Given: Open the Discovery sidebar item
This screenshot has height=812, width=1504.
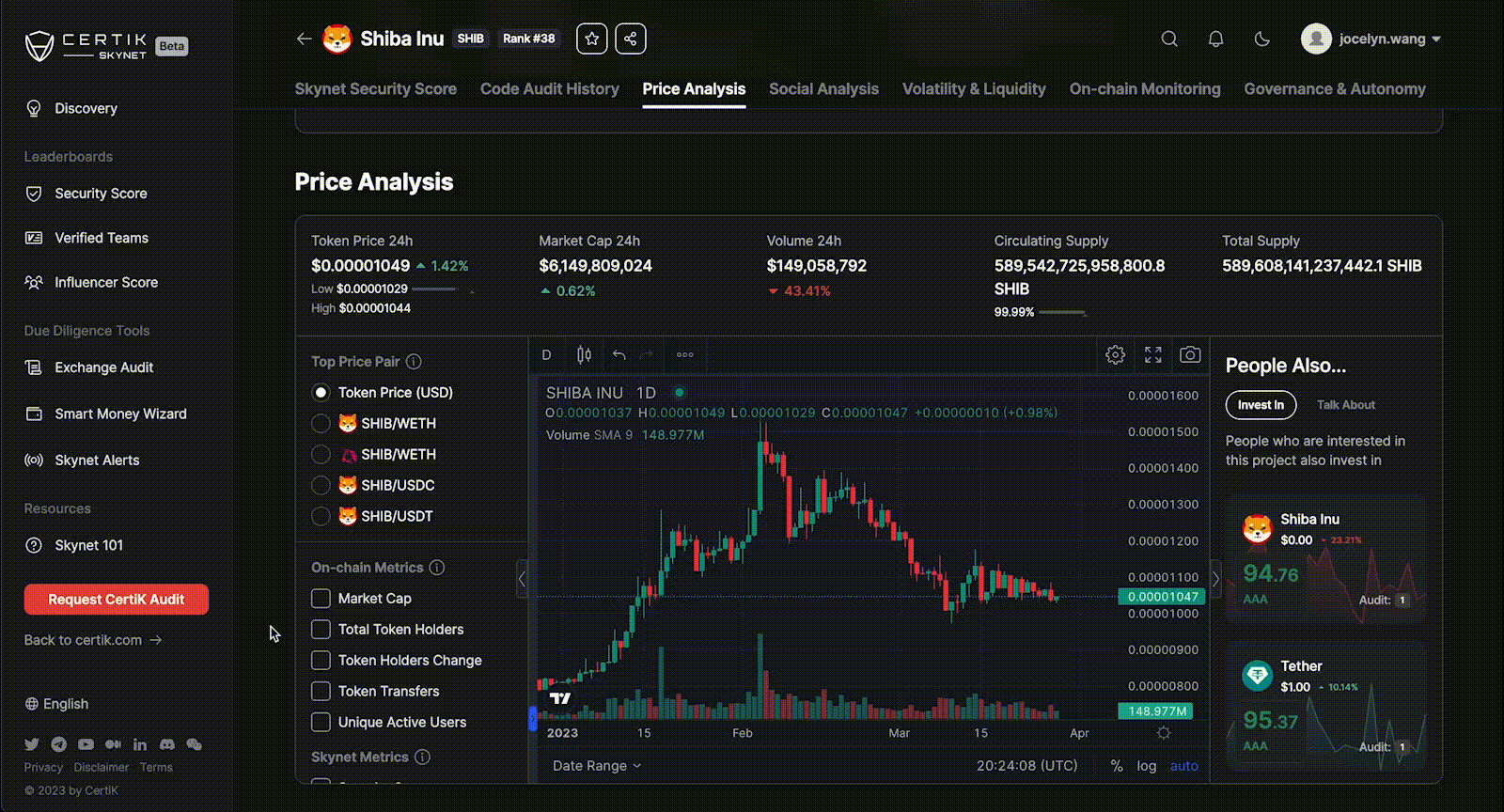Looking at the screenshot, I should tap(71, 108).
